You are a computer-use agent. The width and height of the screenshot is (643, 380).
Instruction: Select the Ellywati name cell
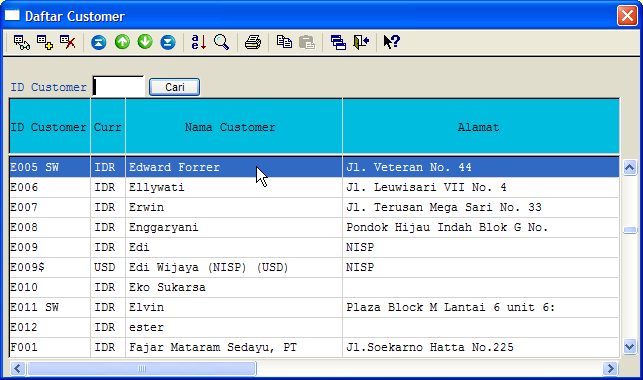pyautogui.click(x=234, y=187)
